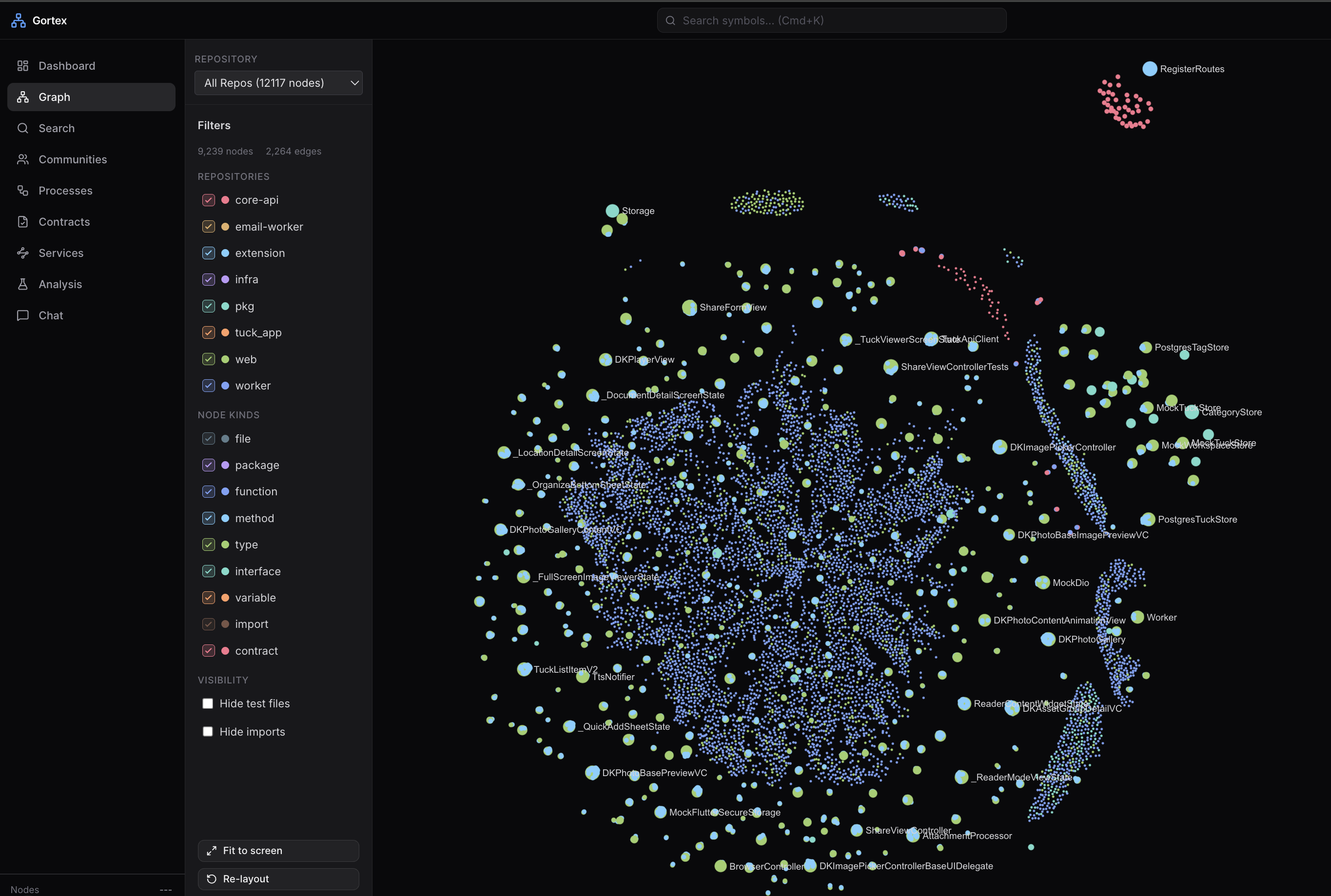Click the Gortex logo icon

[x=18, y=20]
